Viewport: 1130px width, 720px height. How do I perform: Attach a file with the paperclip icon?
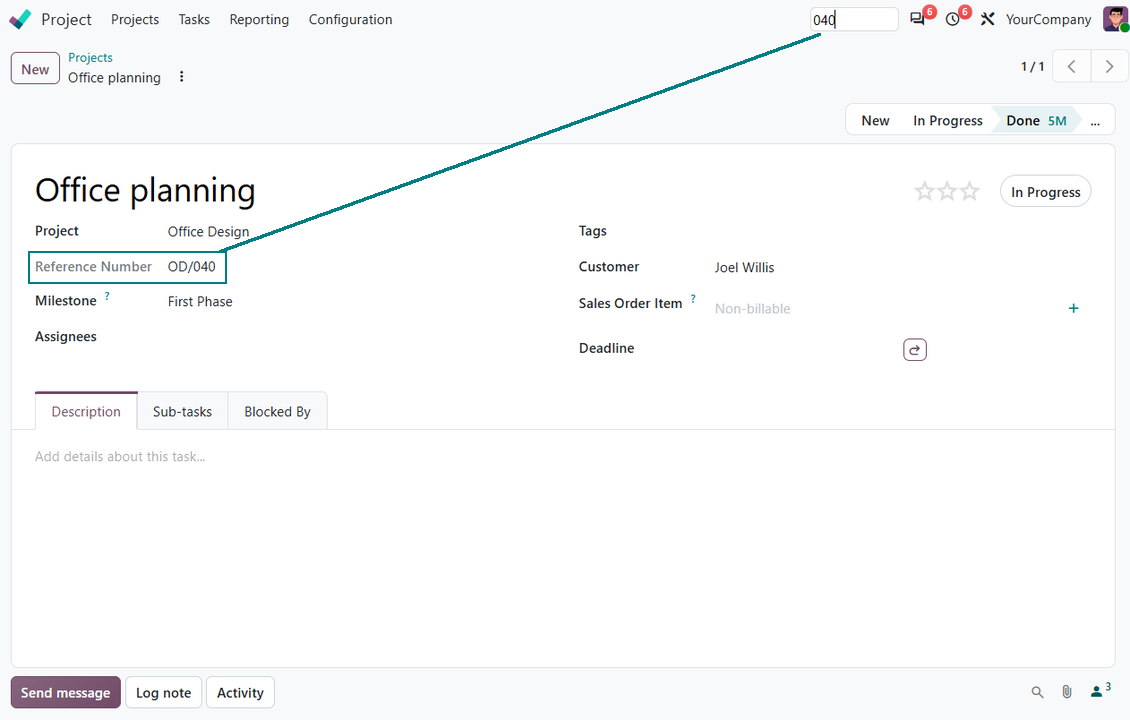[1067, 693]
